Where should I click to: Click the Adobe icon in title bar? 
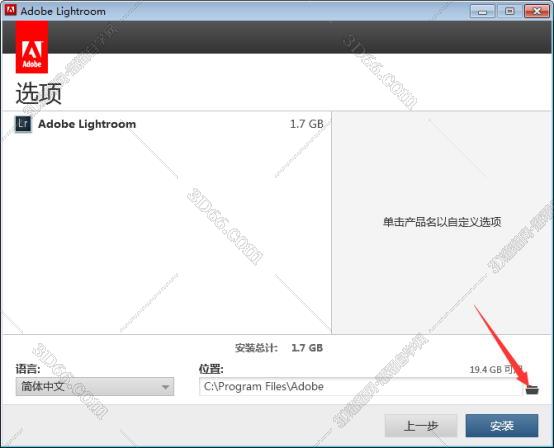pos(10,10)
